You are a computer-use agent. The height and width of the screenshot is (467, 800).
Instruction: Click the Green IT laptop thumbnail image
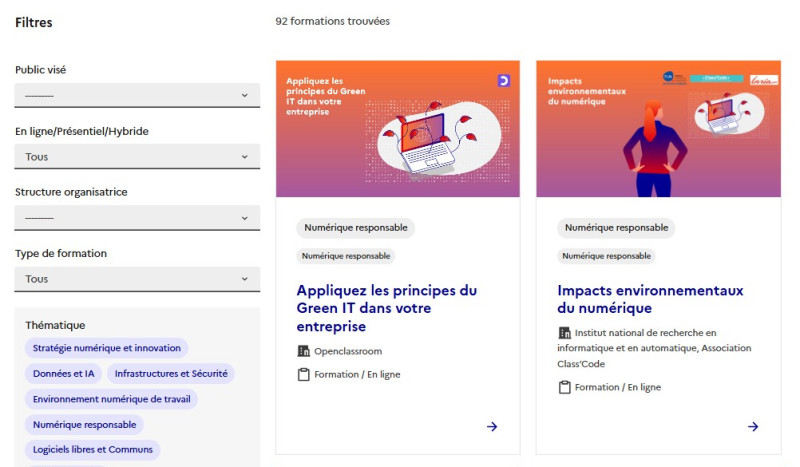pyautogui.click(x=398, y=129)
